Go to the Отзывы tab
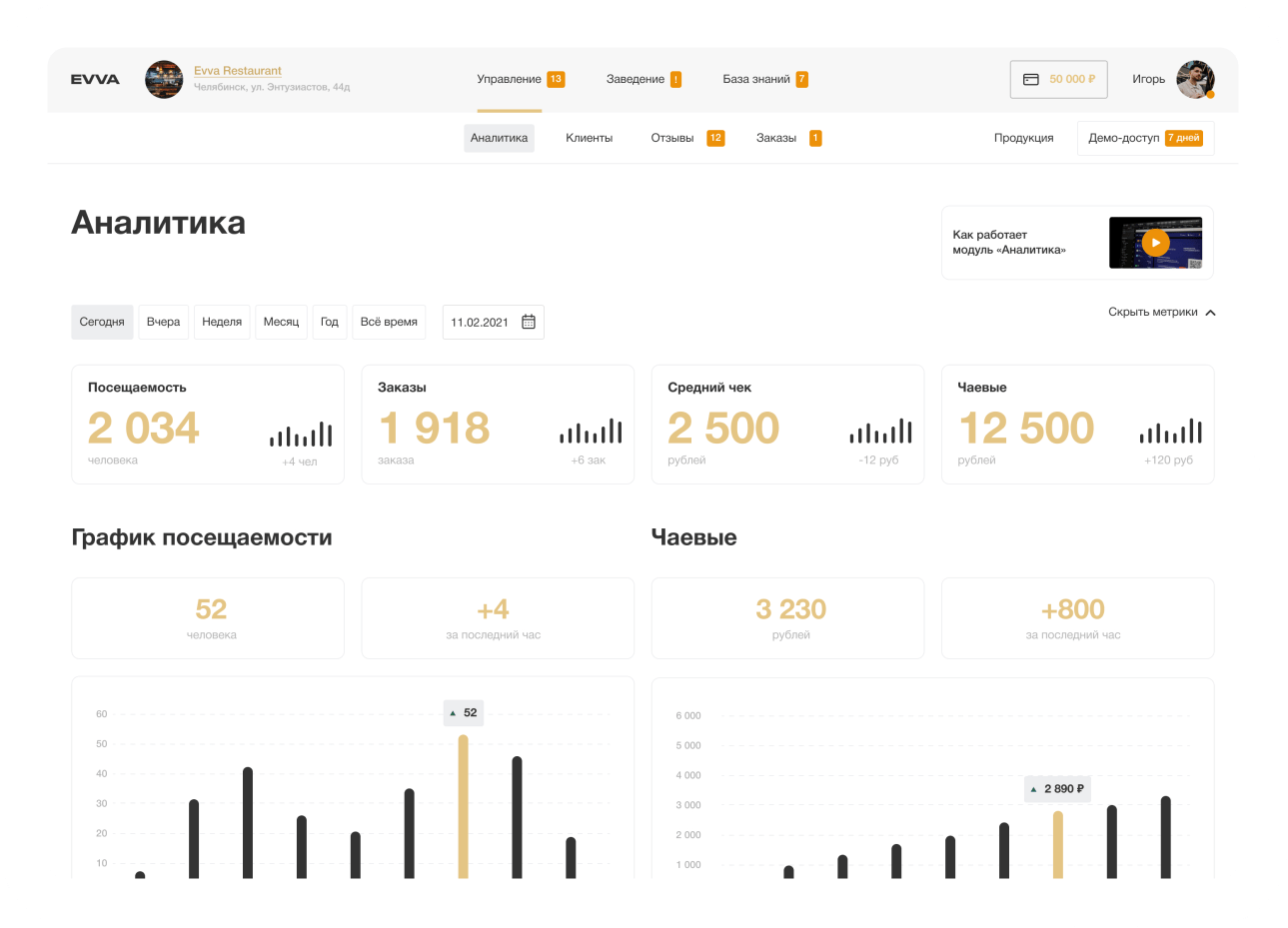Viewport: 1288px width, 928px height. point(672,138)
